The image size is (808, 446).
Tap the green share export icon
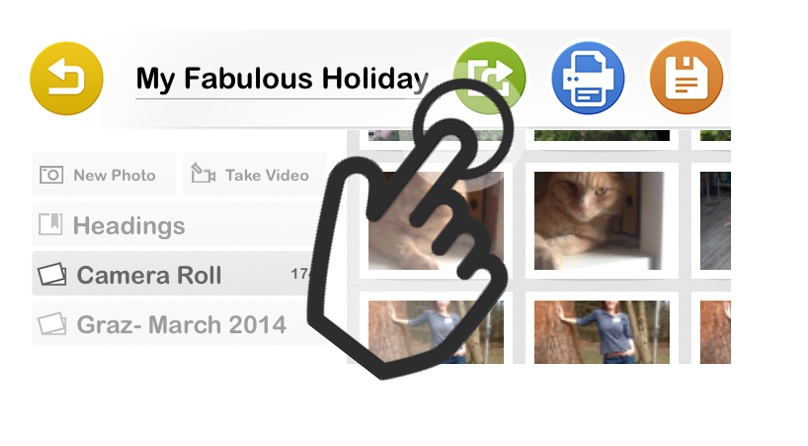pos(489,77)
